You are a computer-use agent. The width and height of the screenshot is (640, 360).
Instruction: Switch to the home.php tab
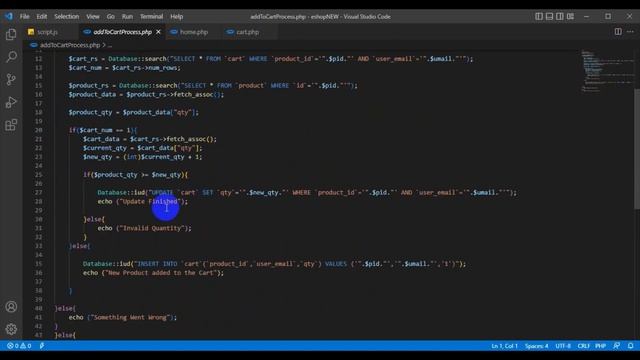(193, 32)
